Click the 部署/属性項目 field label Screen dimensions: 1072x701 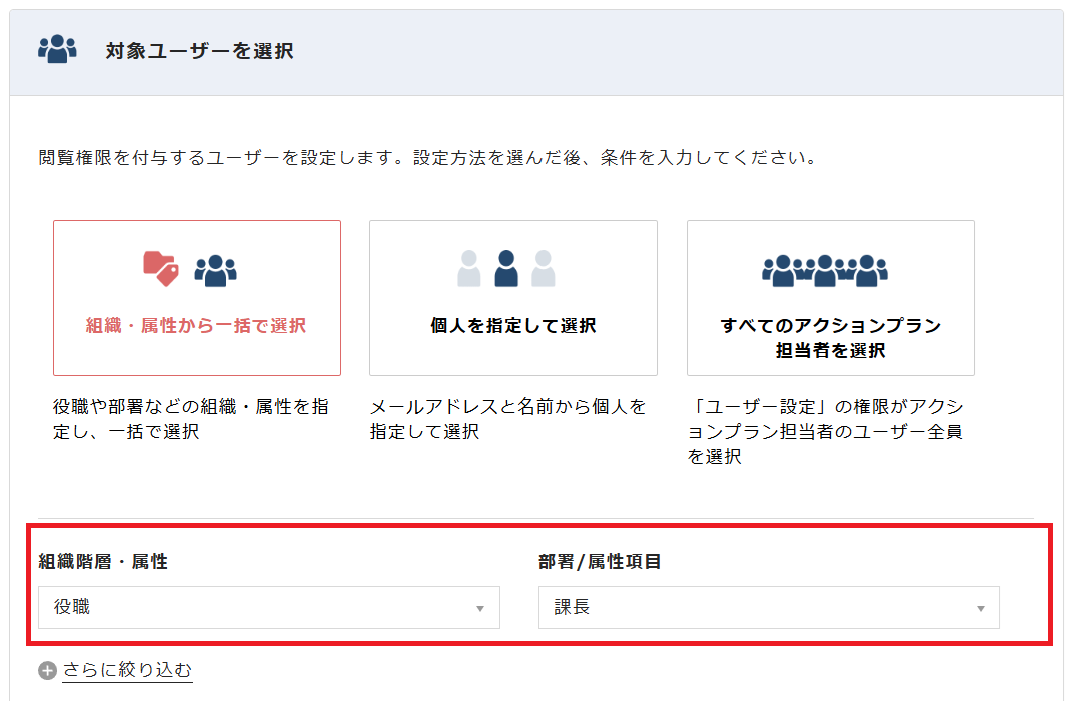click(600, 562)
